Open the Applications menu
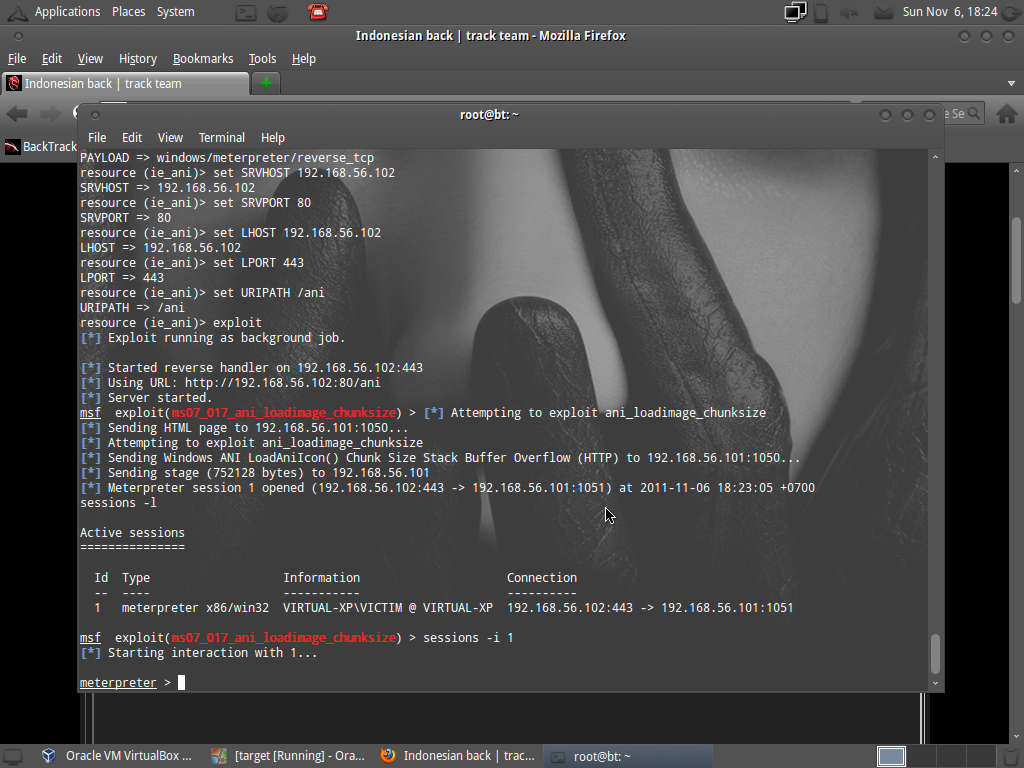The image size is (1024, 768). coord(67,12)
